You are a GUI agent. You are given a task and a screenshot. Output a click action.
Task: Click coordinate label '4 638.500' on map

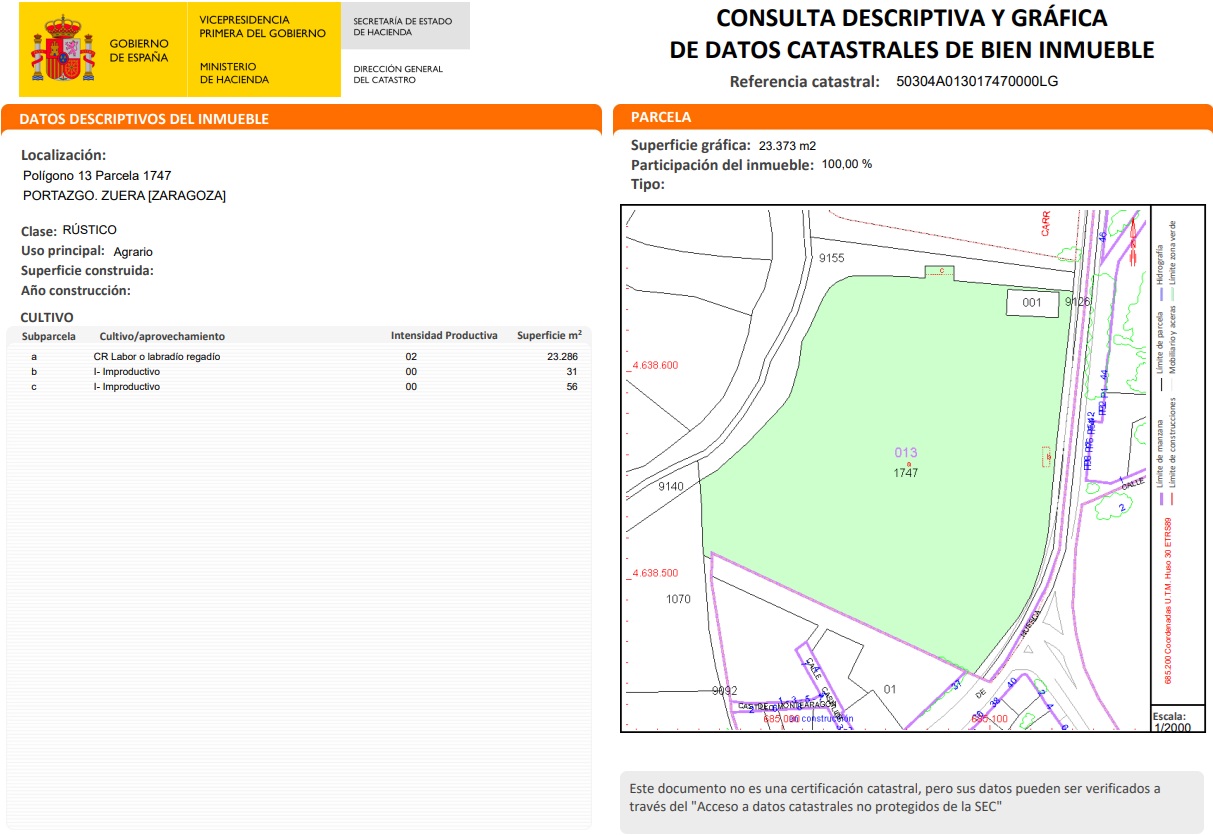pyautogui.click(x=655, y=573)
